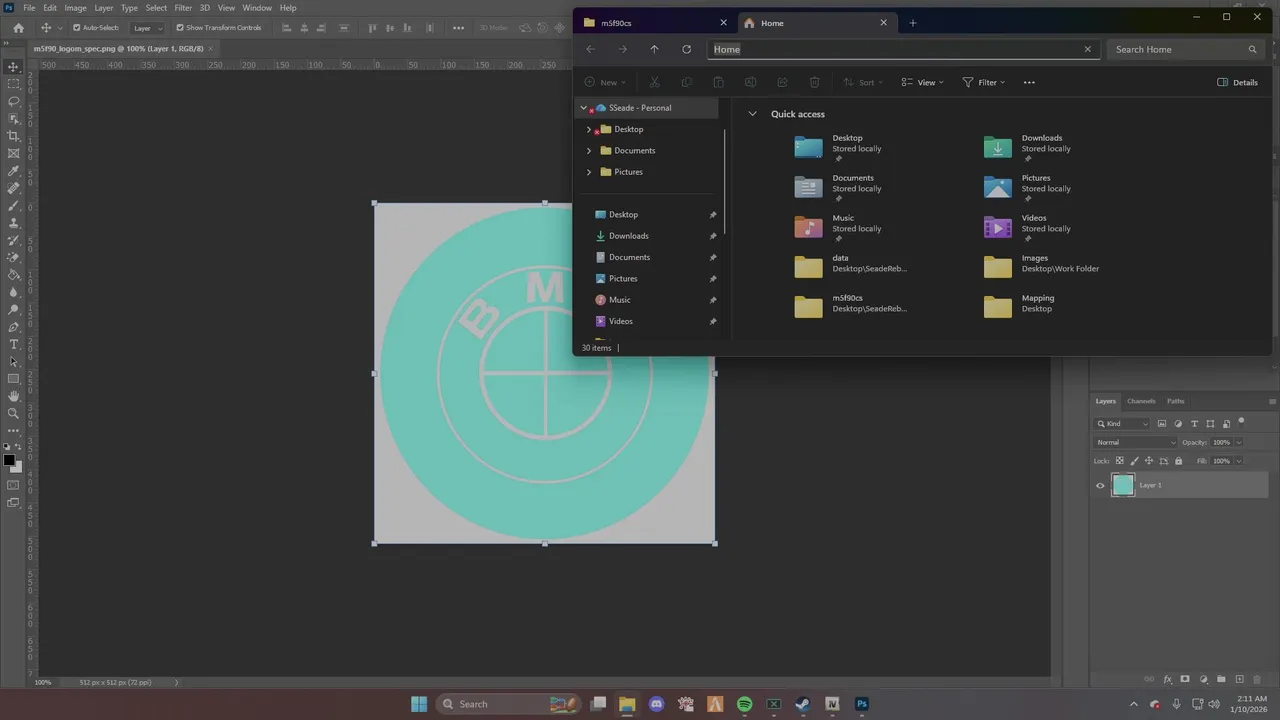Open the Image menu
This screenshot has width=1280, height=720.
tap(76, 8)
